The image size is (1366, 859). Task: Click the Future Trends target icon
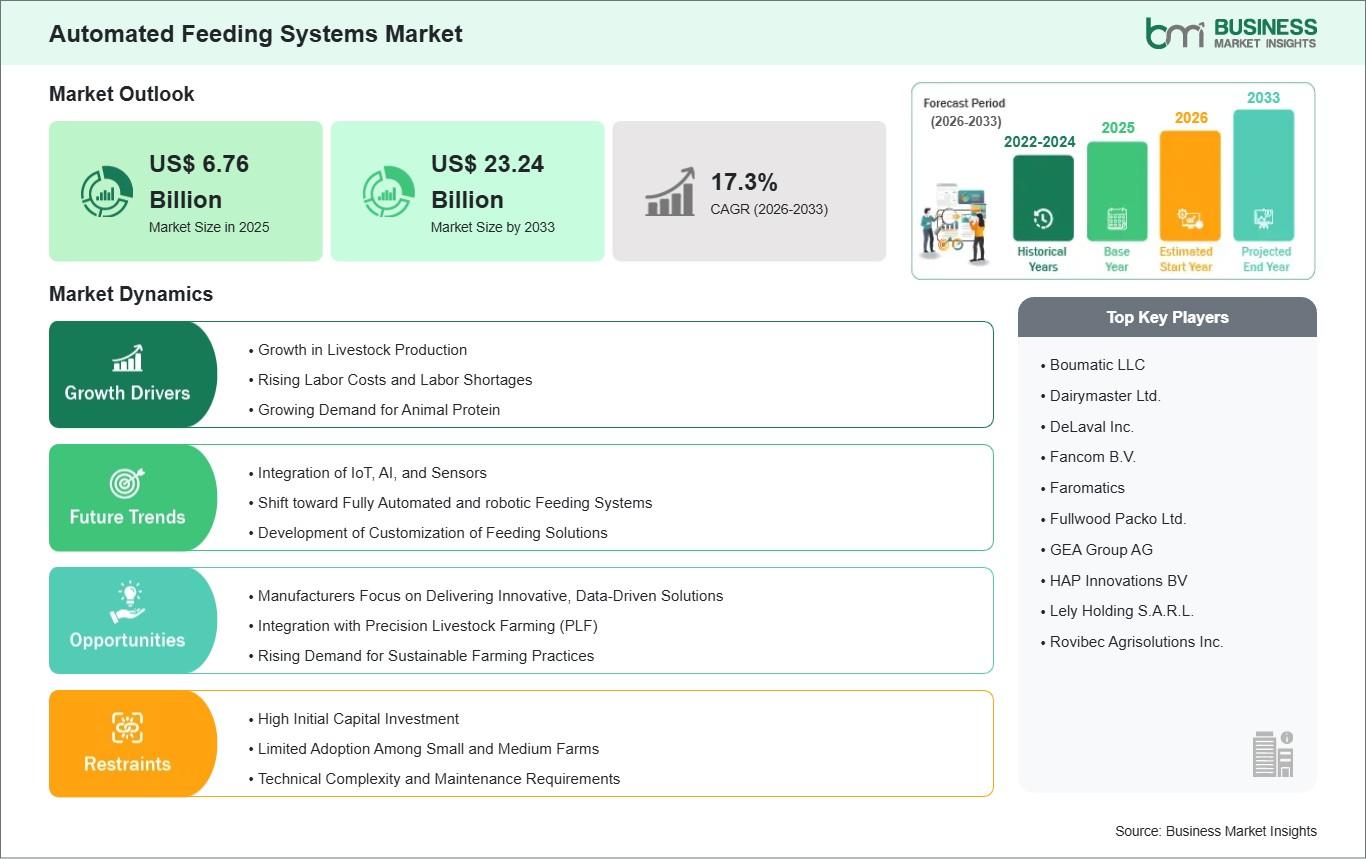tap(127, 483)
